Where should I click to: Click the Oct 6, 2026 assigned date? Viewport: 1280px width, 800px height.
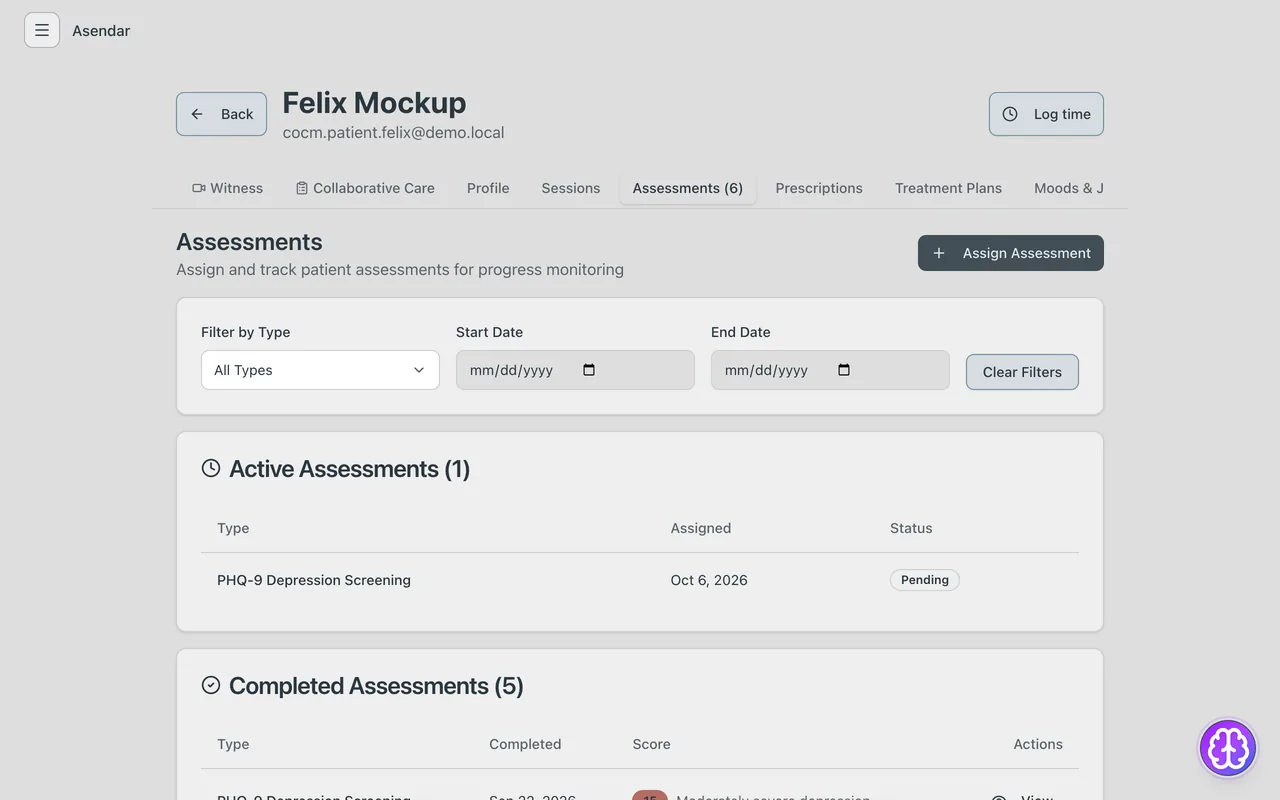[709, 580]
